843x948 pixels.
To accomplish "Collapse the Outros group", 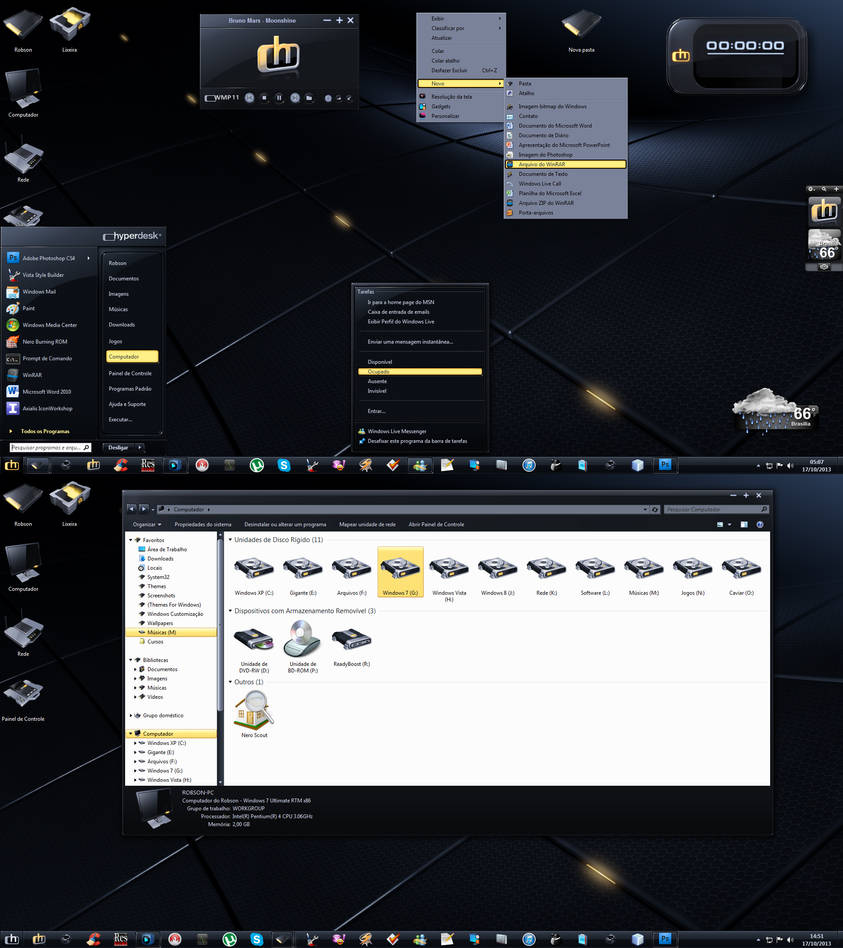I will [x=230, y=682].
